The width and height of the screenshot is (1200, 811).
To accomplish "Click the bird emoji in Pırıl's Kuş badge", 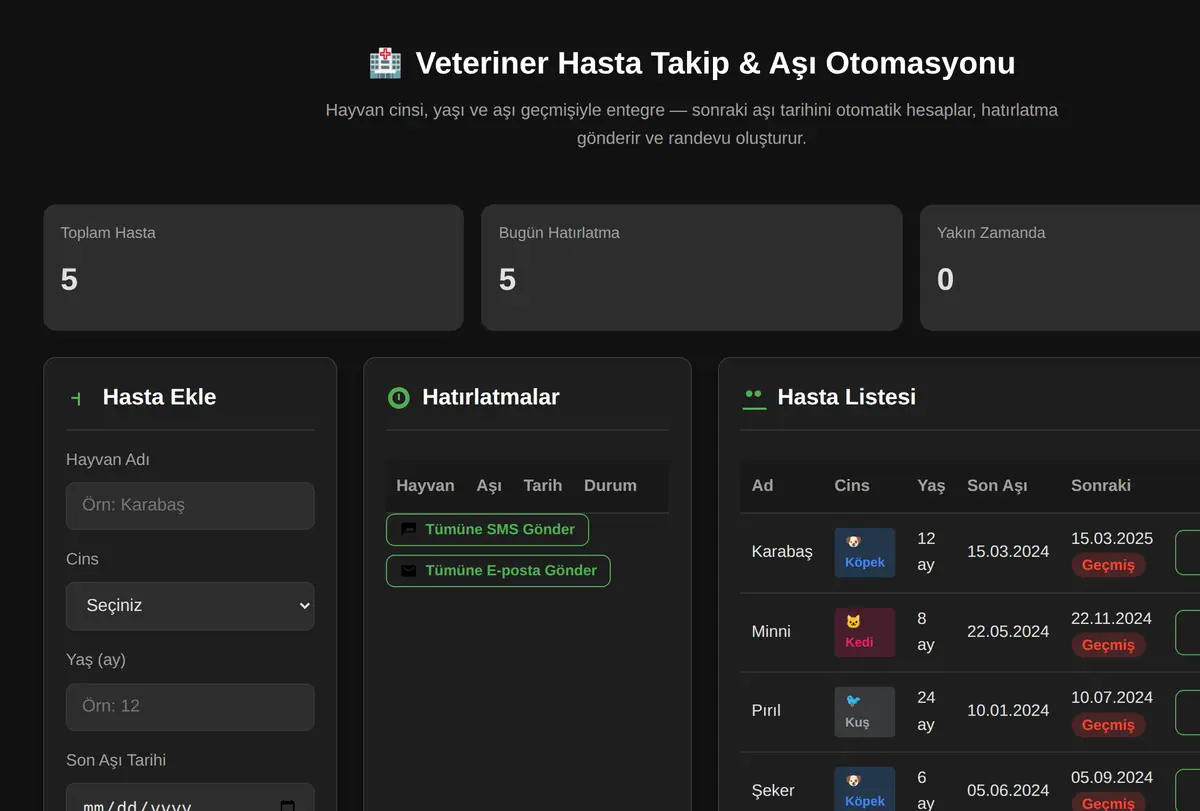I will point(853,701).
